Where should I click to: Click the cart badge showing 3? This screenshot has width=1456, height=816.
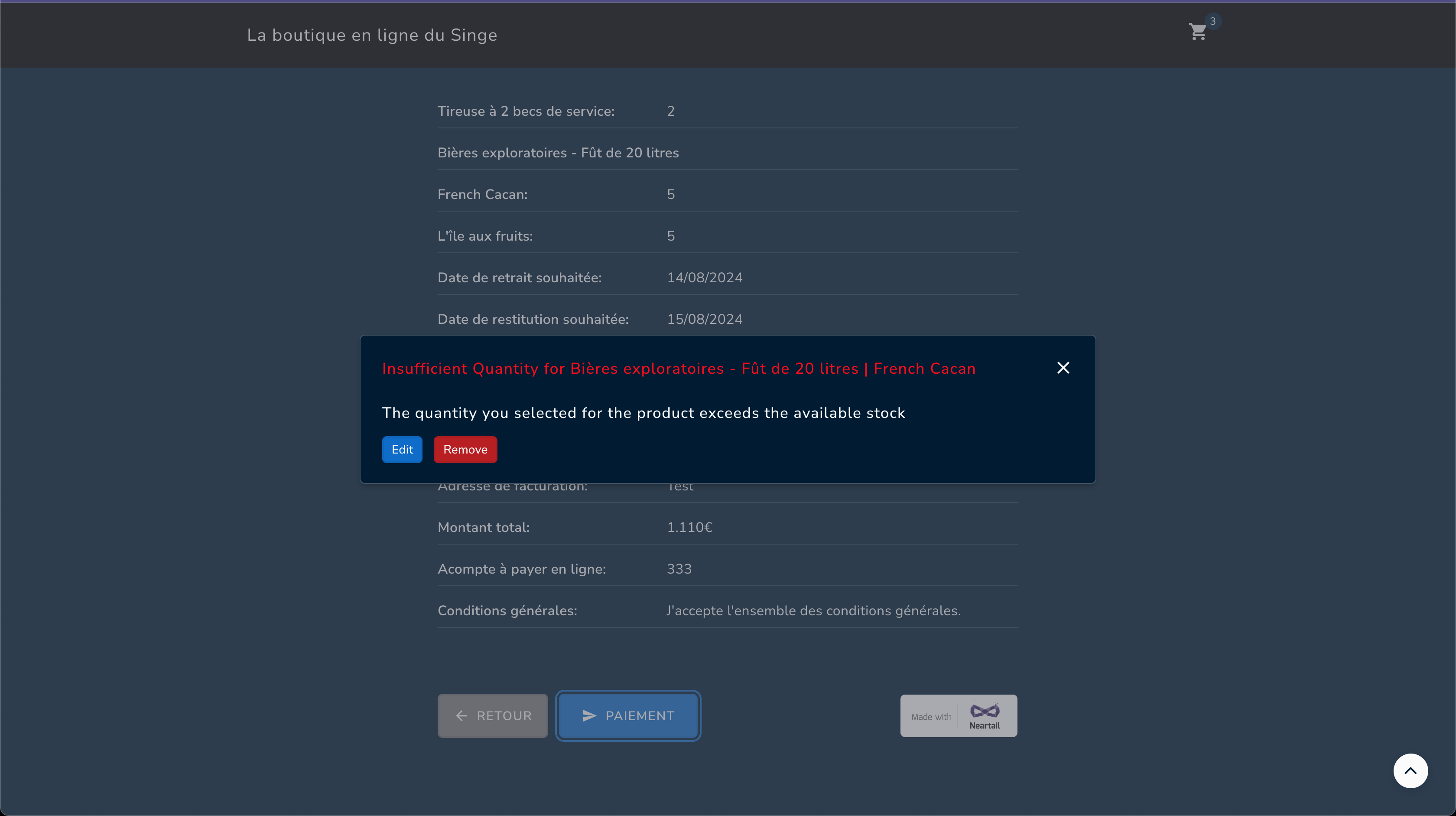1212,21
